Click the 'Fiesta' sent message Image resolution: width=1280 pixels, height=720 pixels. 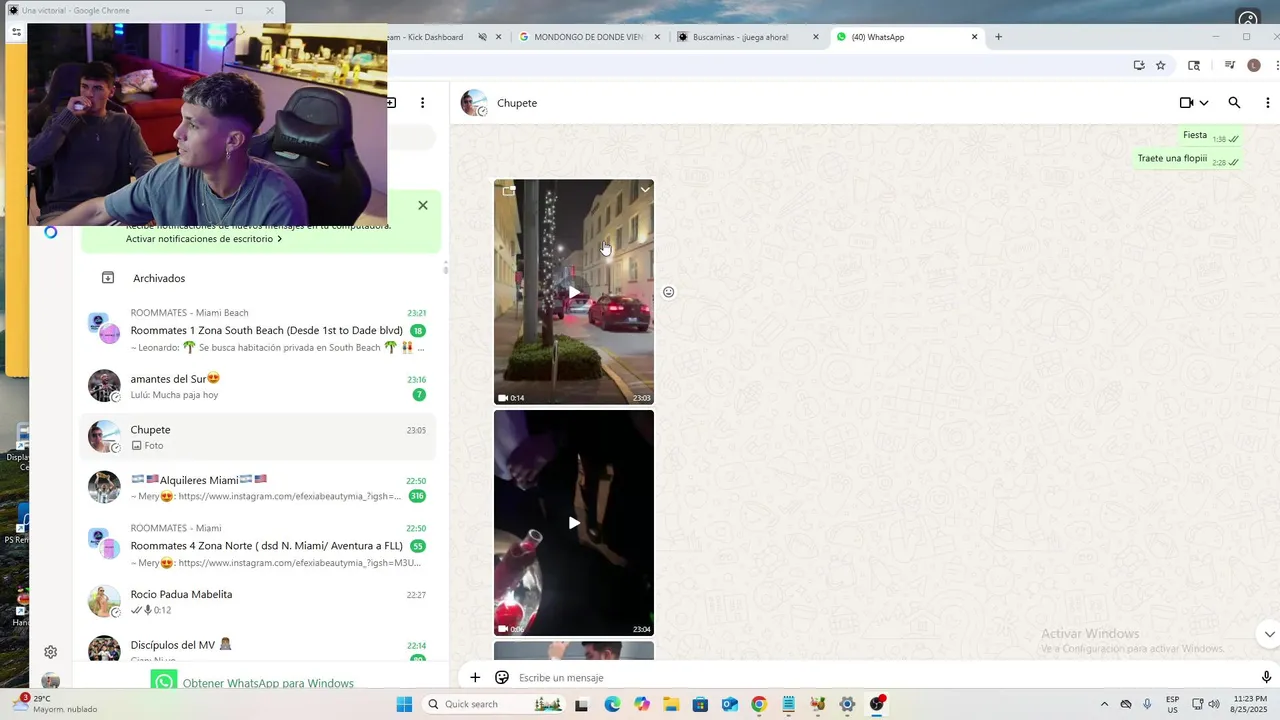tap(1210, 136)
